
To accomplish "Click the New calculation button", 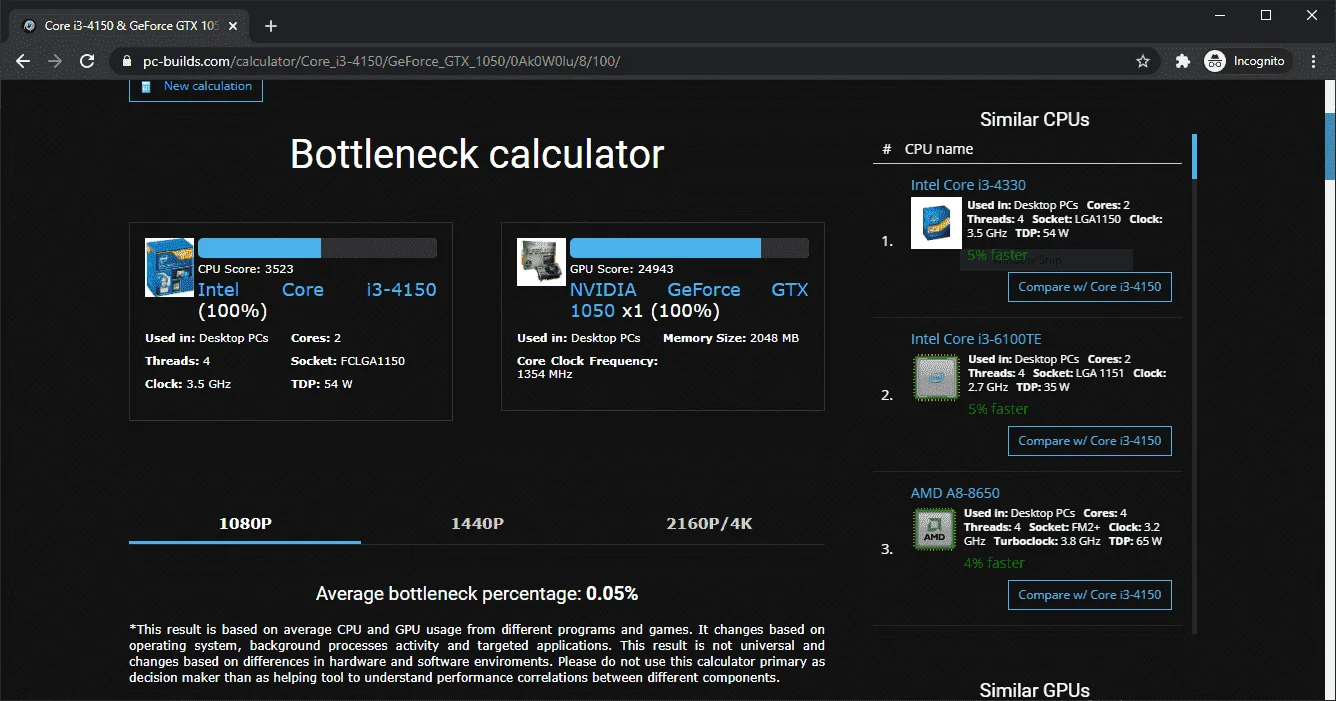I will click(x=196, y=87).
